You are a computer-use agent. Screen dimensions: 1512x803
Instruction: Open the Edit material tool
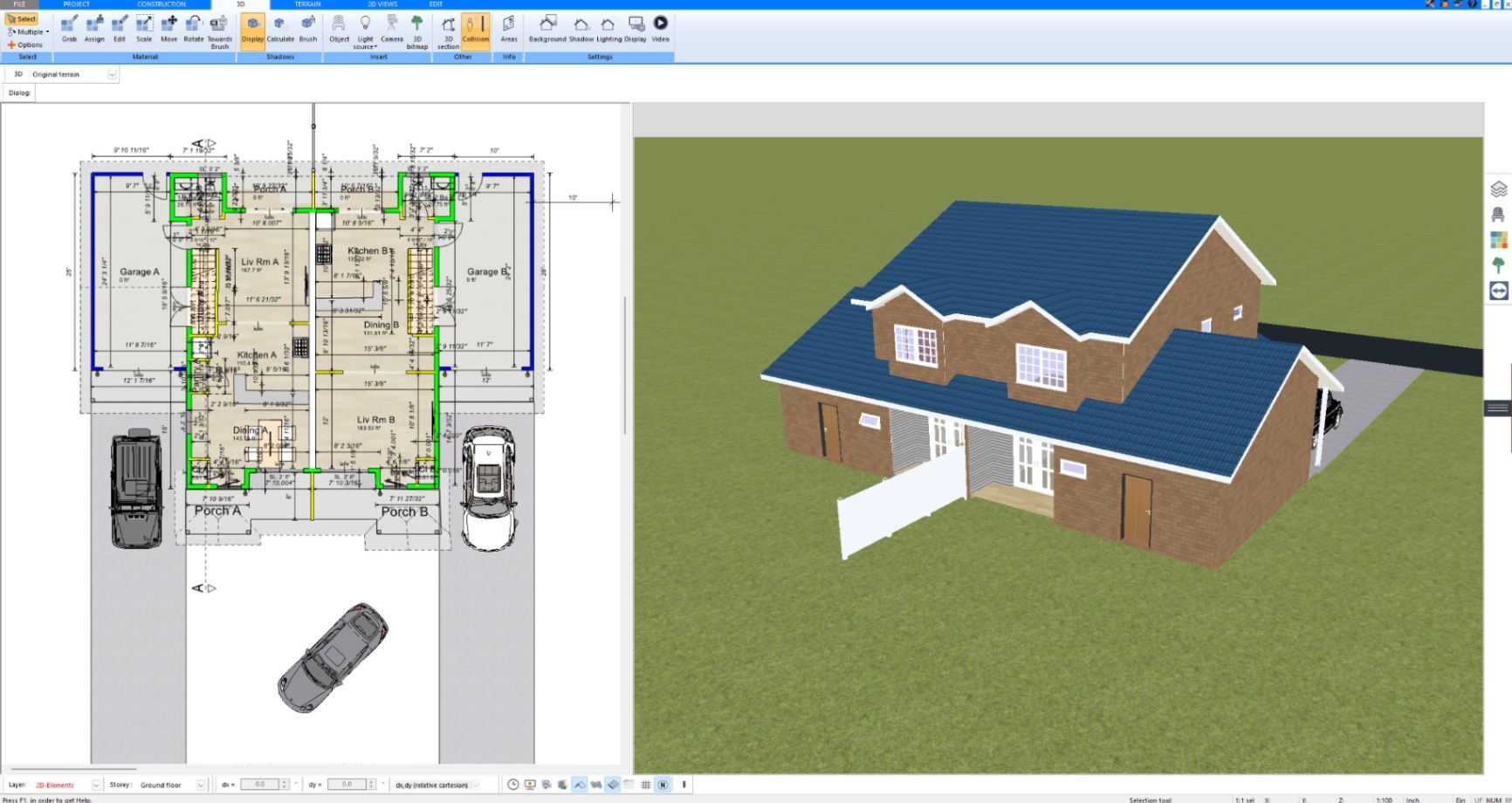tap(120, 28)
